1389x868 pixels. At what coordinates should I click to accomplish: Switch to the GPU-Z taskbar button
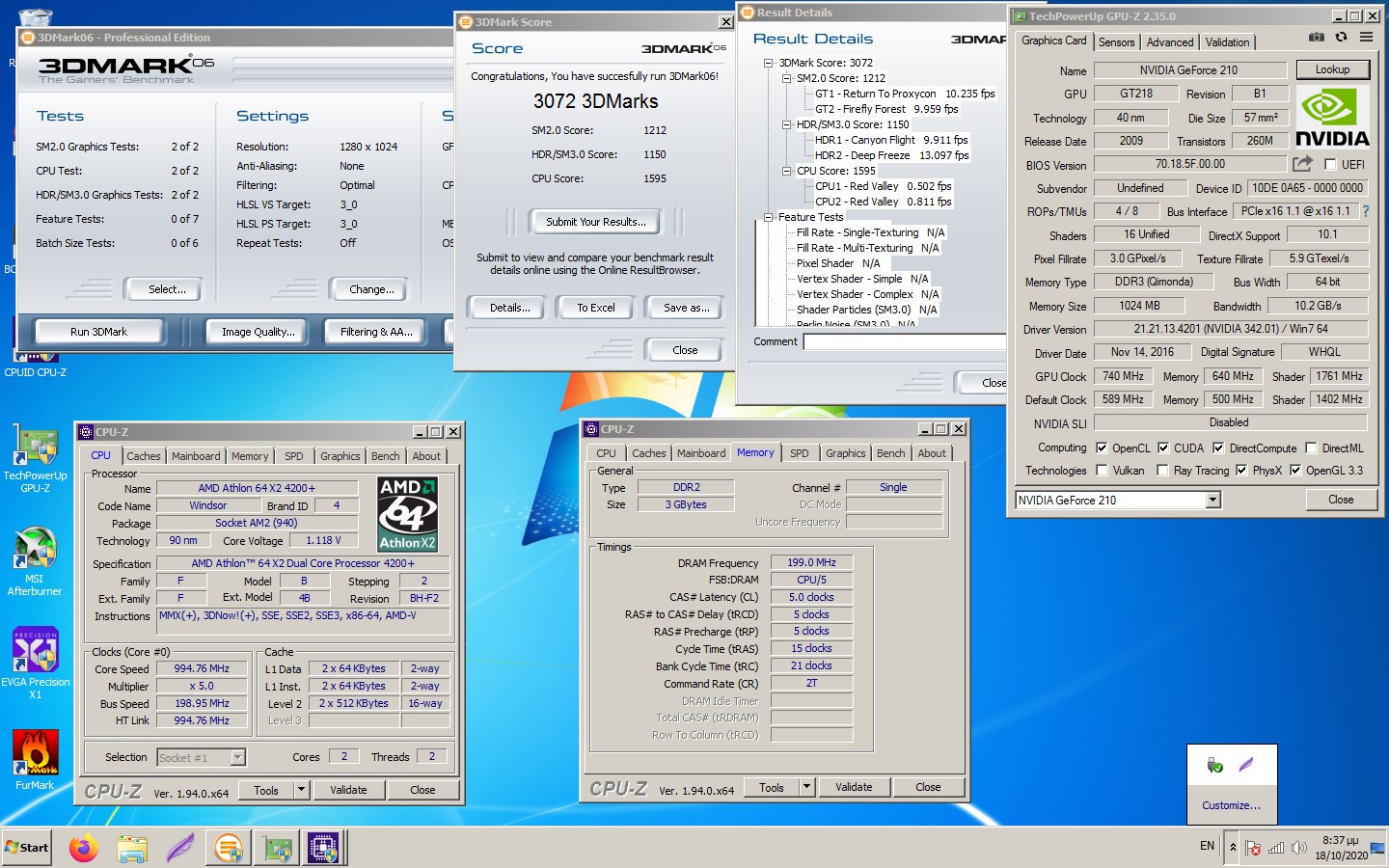pos(278,848)
